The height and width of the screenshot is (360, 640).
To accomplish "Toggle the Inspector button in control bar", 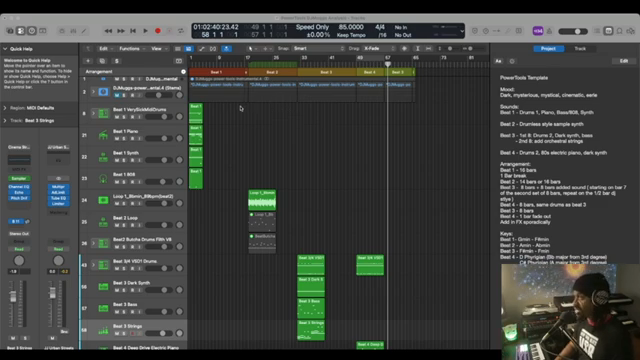I will tap(21, 31).
